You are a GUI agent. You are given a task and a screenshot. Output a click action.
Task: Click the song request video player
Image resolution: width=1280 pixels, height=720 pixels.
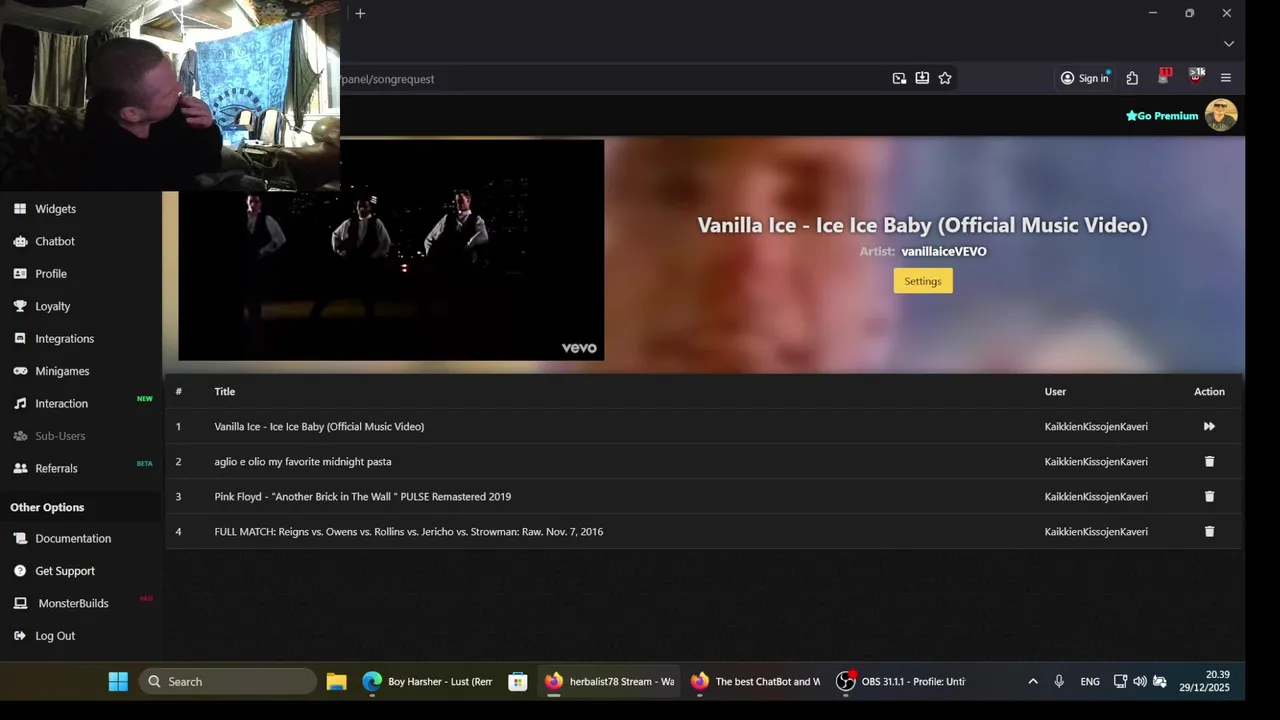point(391,250)
